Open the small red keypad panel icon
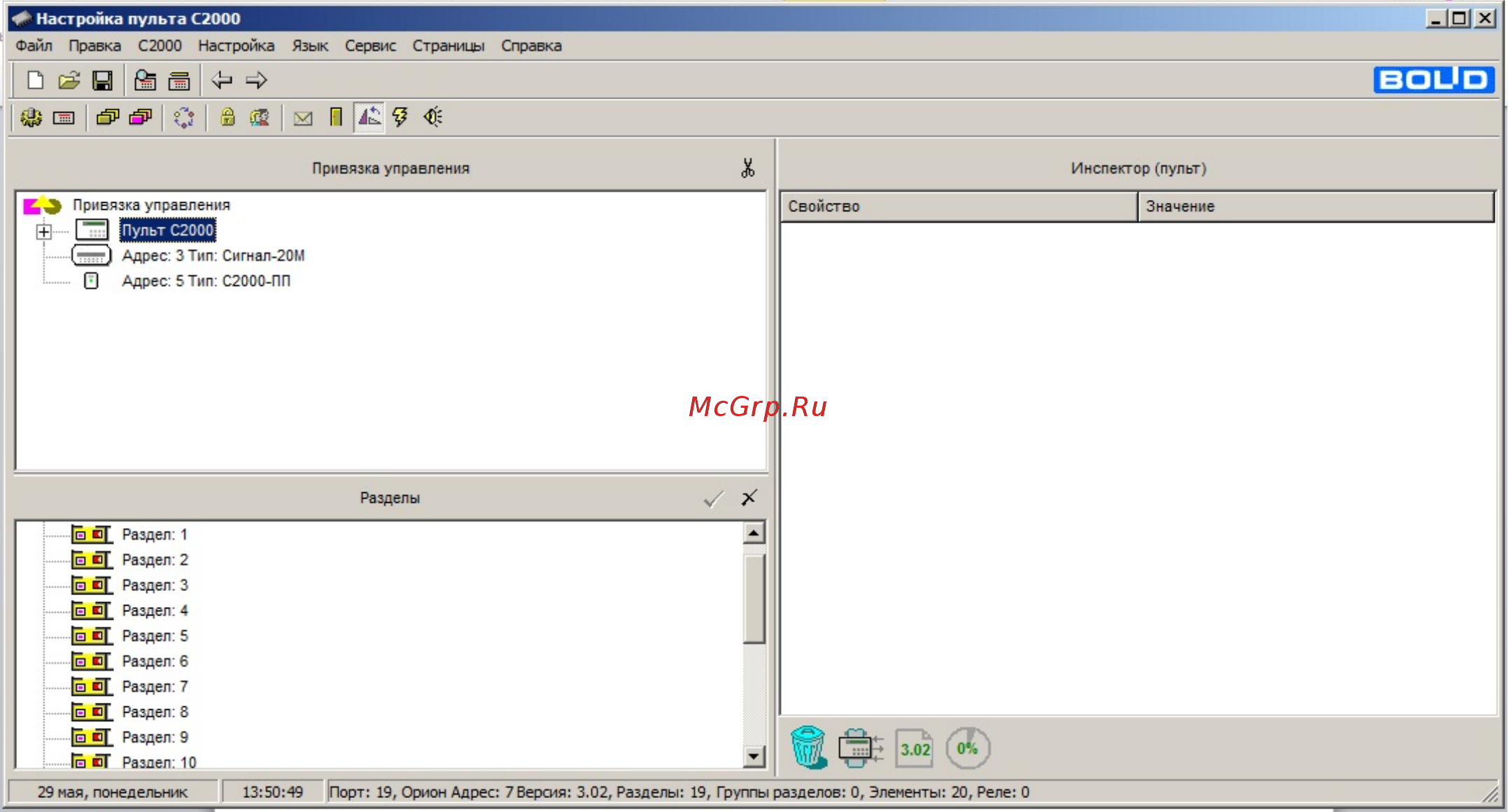 pos(64,117)
